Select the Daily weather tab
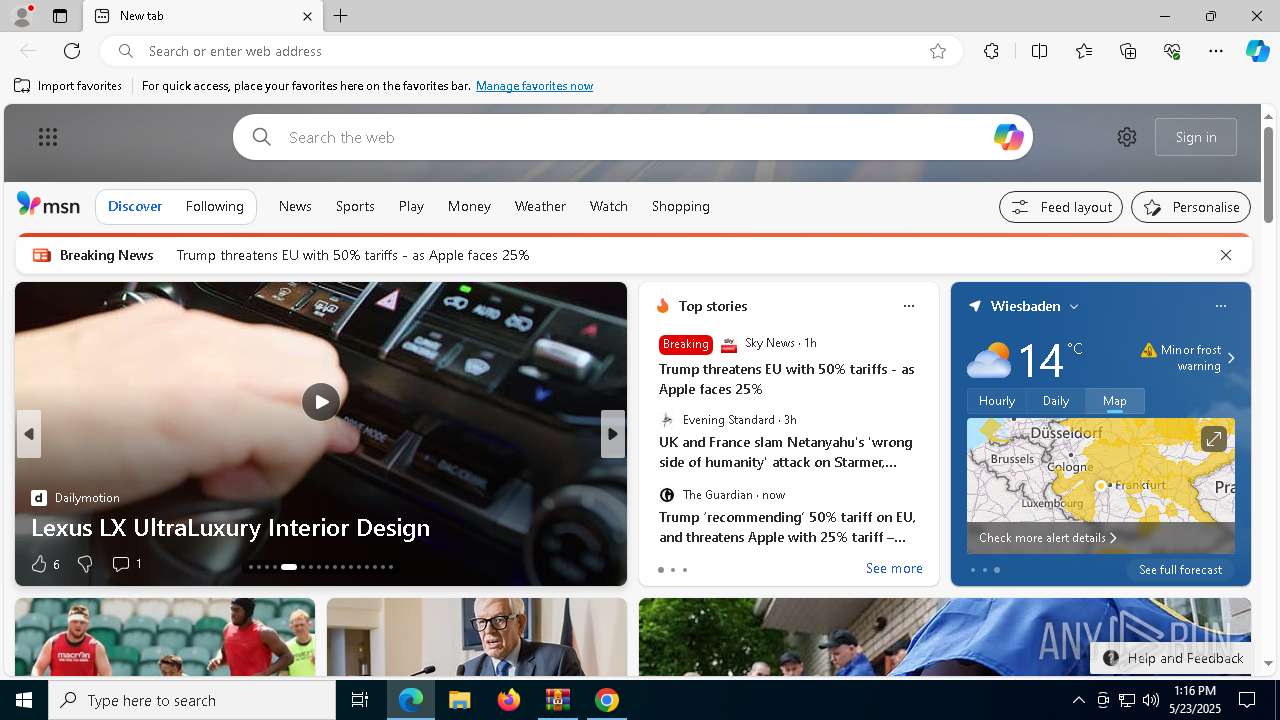The height and width of the screenshot is (720, 1280). 1056,400
